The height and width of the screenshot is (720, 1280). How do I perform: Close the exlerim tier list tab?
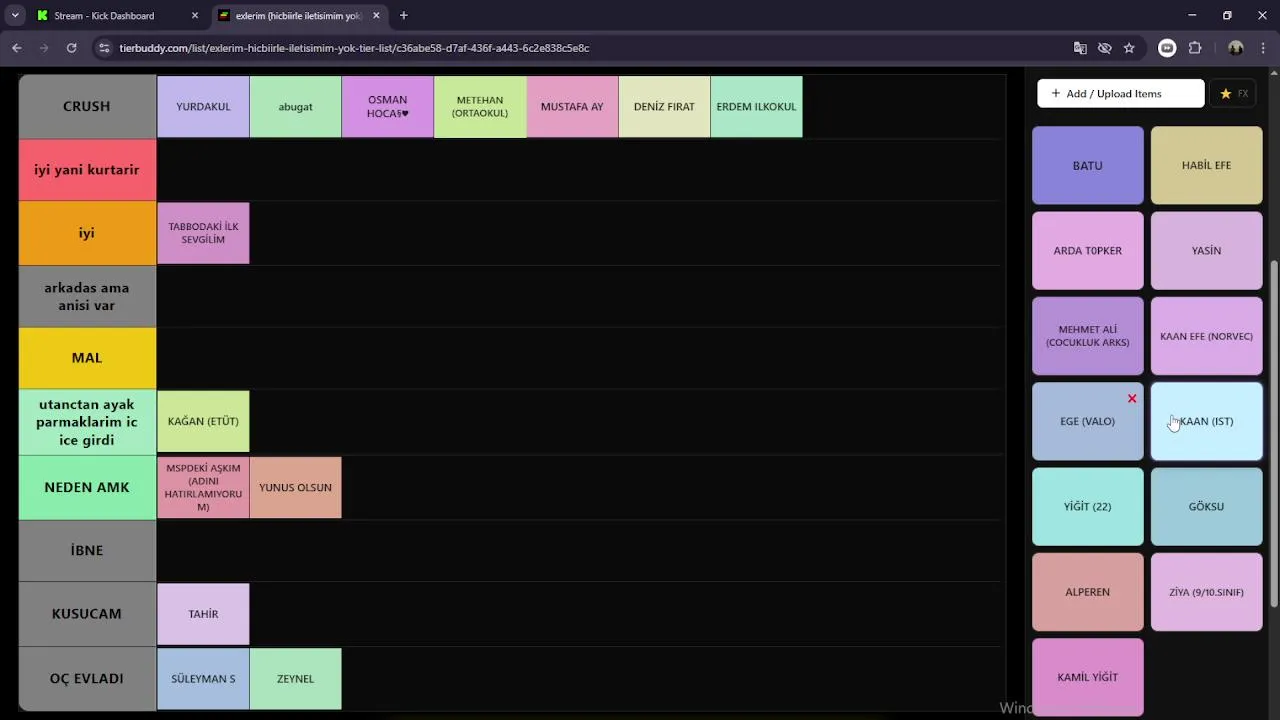click(x=376, y=16)
